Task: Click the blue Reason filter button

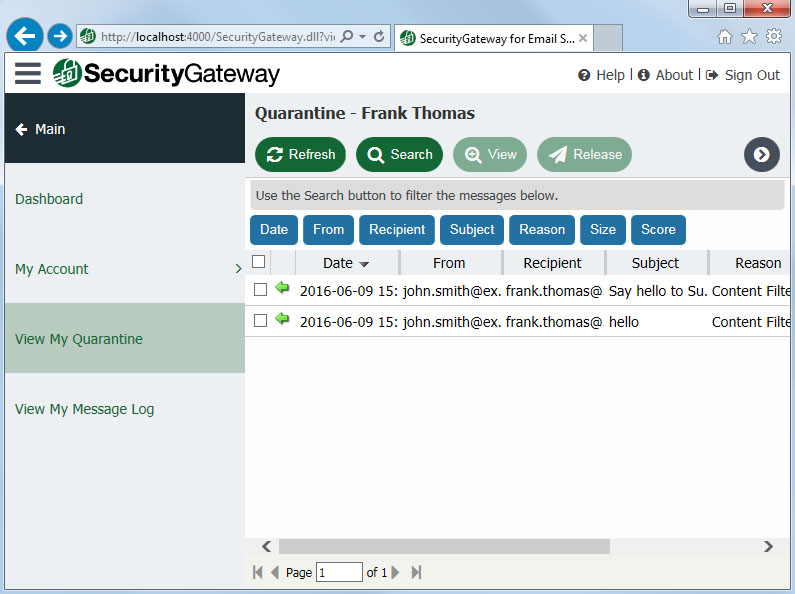Action: click(x=542, y=230)
